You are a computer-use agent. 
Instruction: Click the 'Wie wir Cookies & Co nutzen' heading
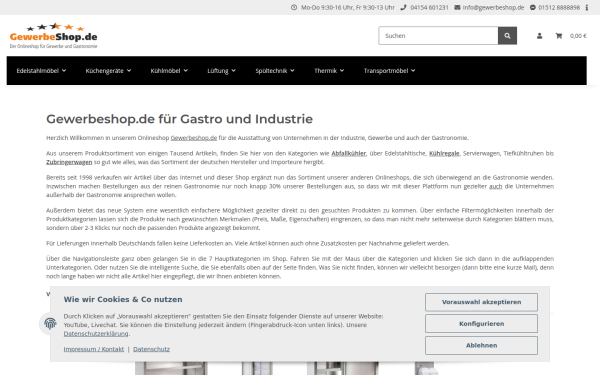coord(123,299)
